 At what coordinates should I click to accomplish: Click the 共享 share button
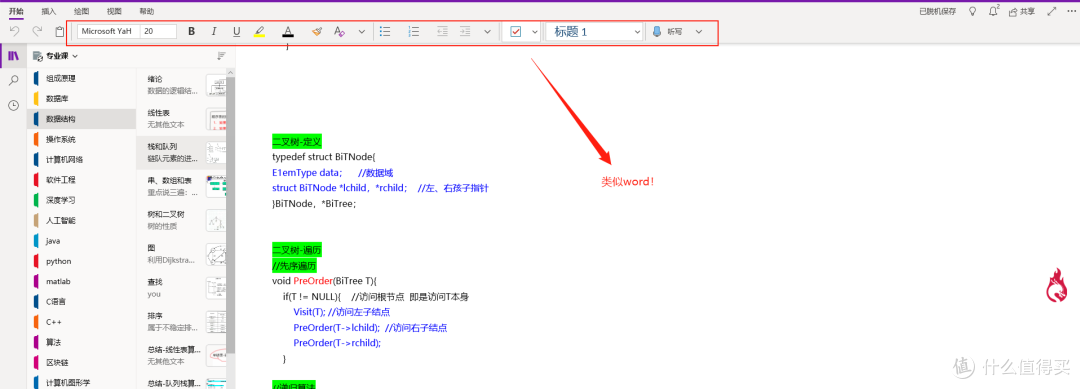click(x=1021, y=12)
